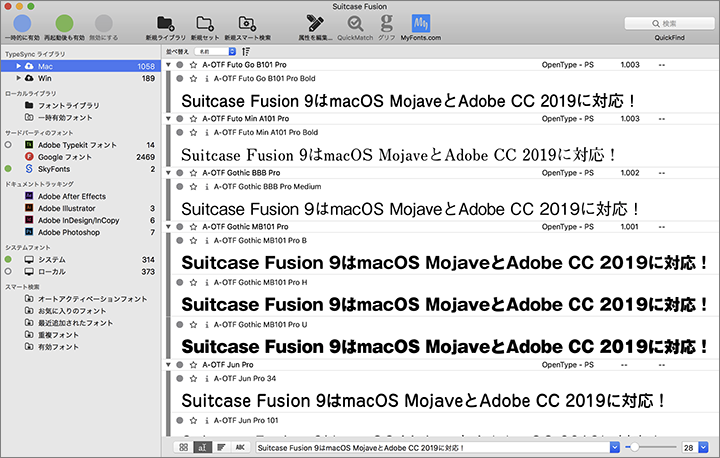Select the フォントライブラリ local library
This screenshot has width=720, height=458.
pyautogui.click(x=80, y=105)
